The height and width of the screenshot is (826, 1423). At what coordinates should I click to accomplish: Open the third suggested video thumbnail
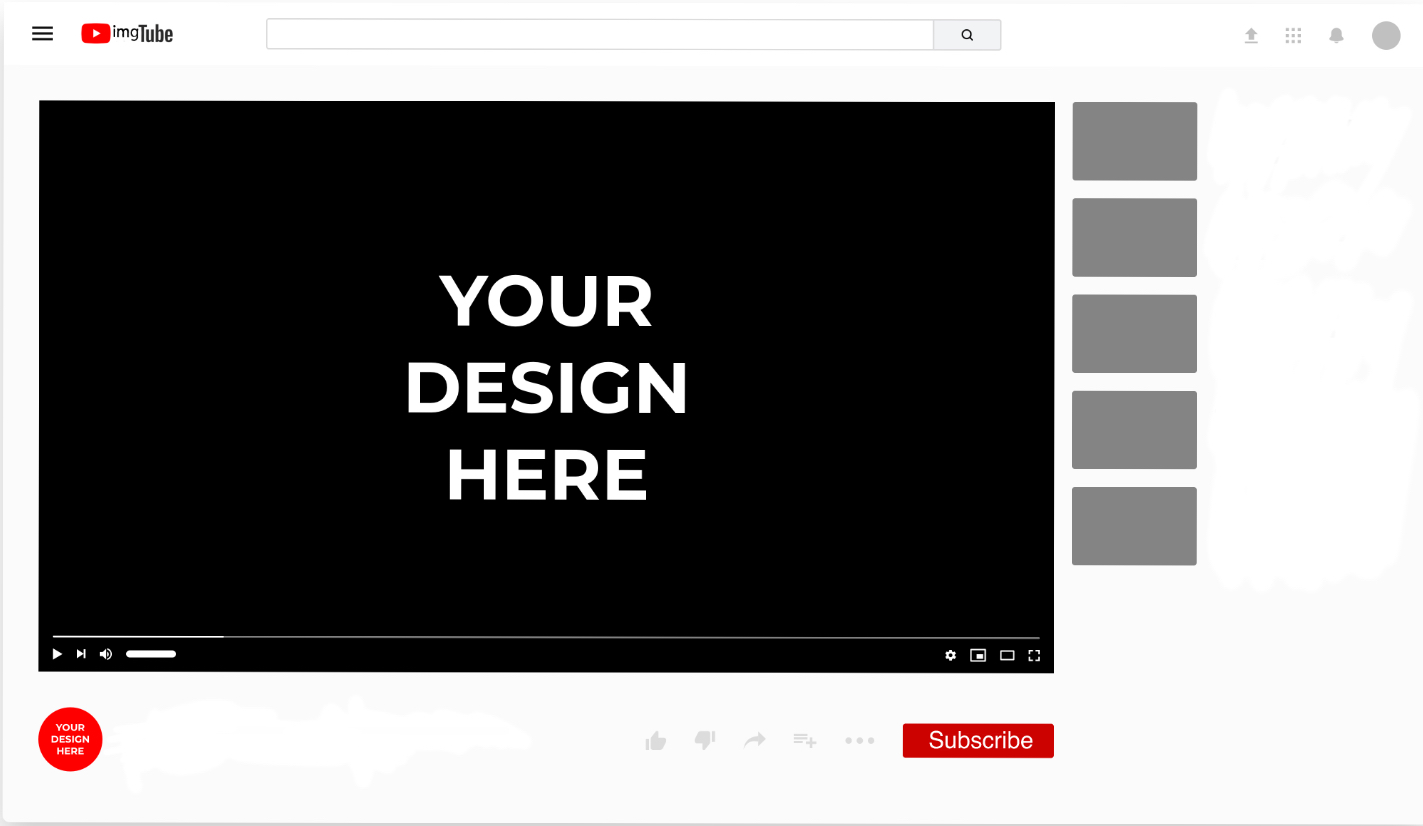(1134, 333)
